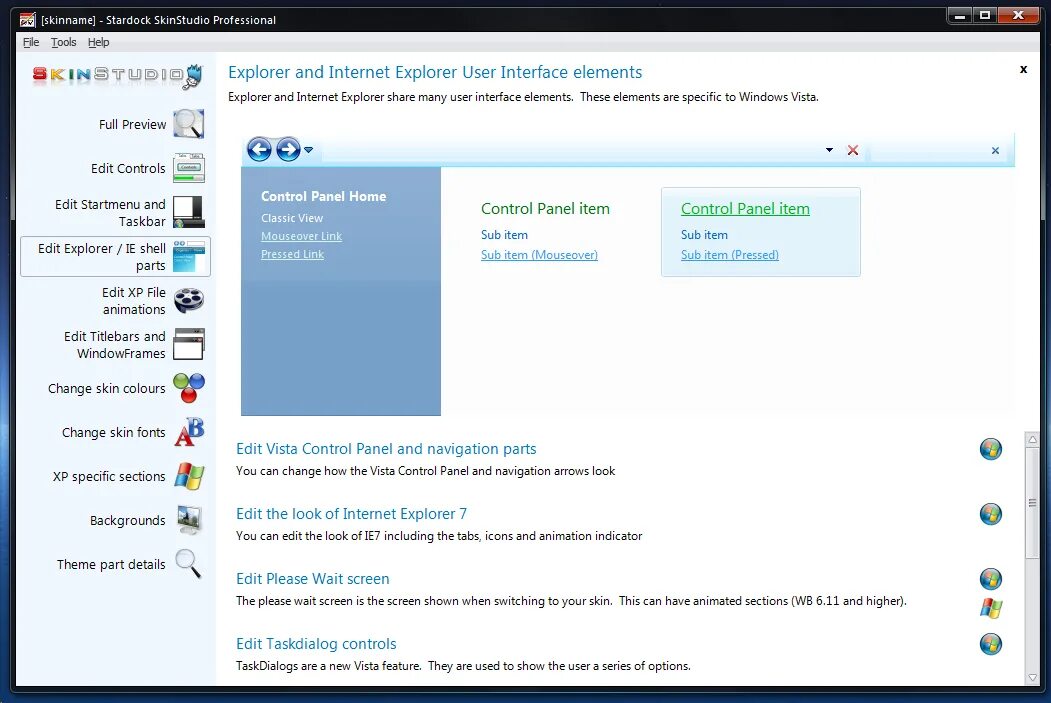Screen dimensions: 1051x703
Task: Open Edit the look of Internet Explorer 7
Action: [x=351, y=514]
